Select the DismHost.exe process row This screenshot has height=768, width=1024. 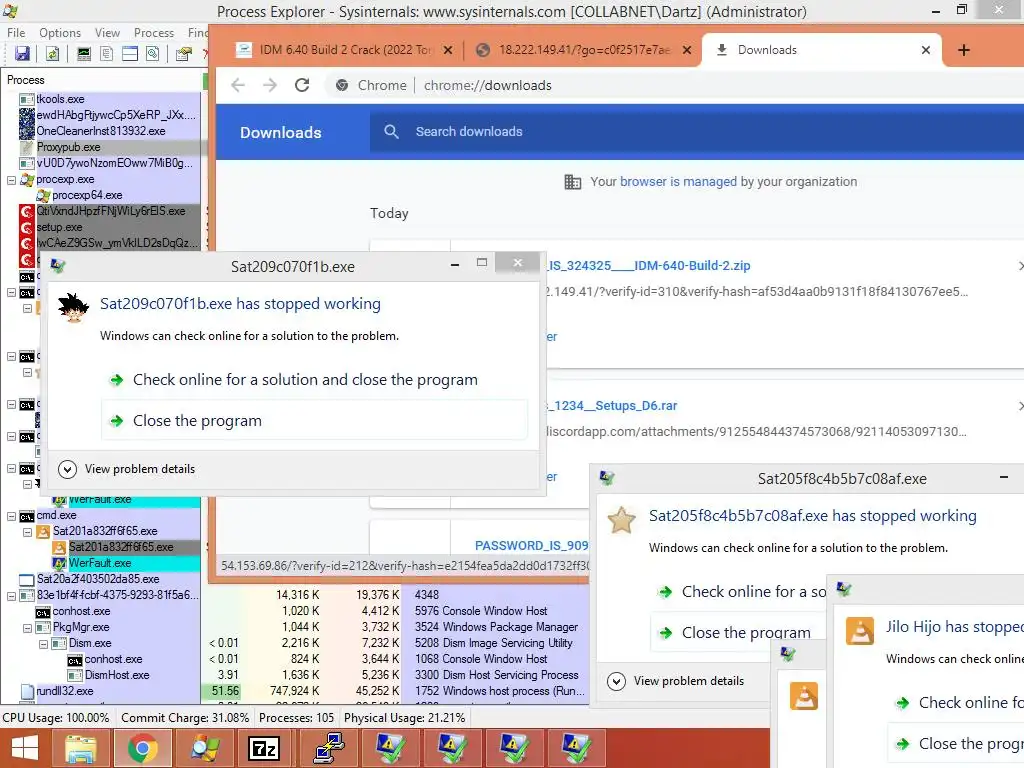(133, 675)
